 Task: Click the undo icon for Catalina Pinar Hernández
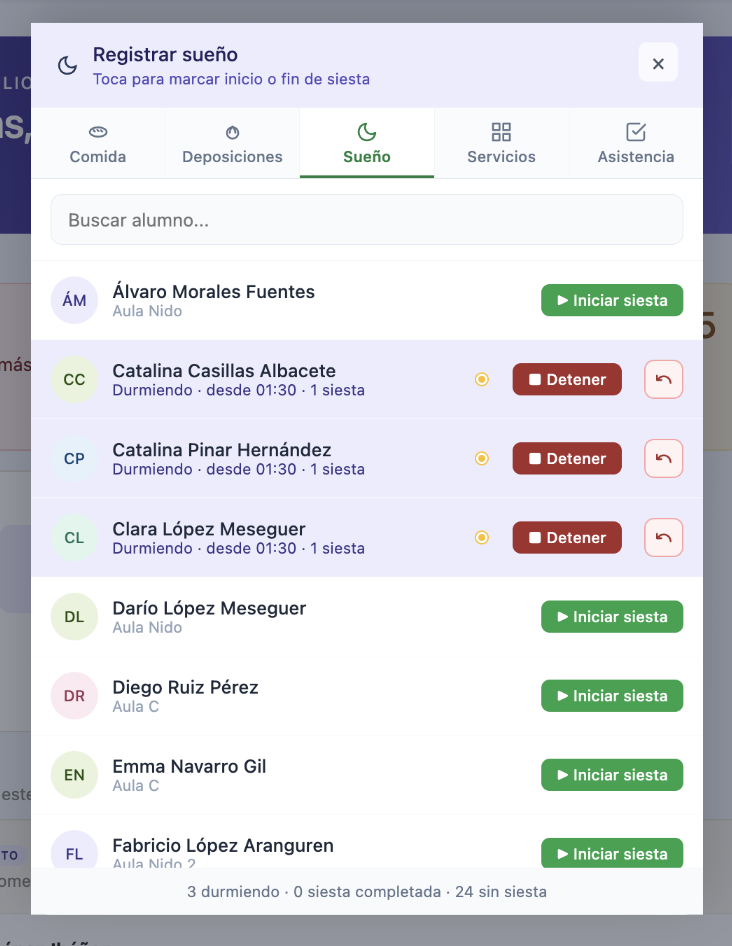pyautogui.click(x=663, y=459)
